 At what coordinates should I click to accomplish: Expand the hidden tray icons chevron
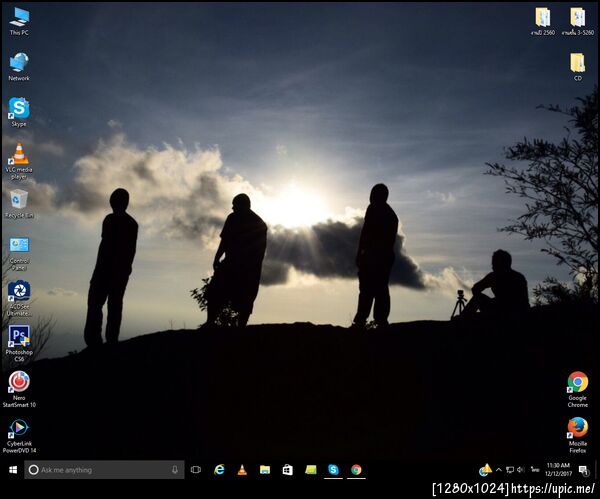pos(499,470)
